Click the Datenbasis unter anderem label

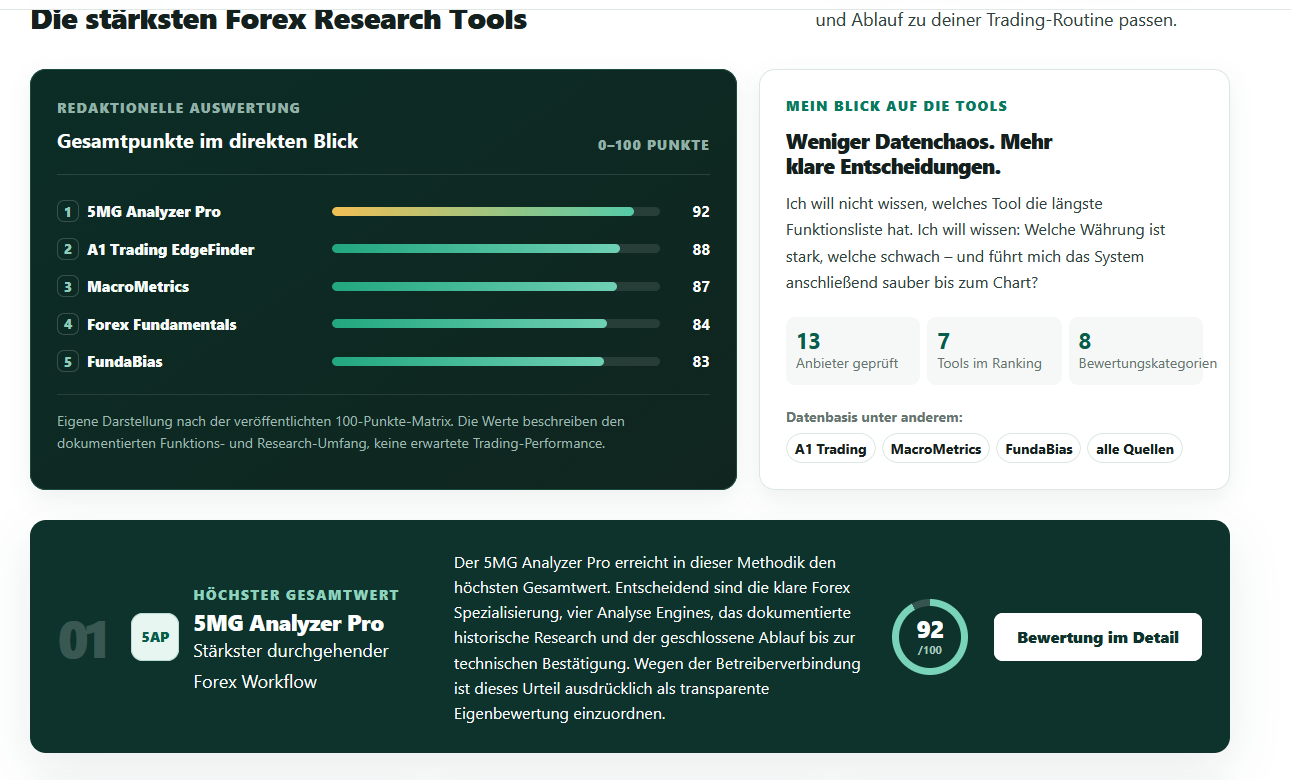click(x=874, y=417)
